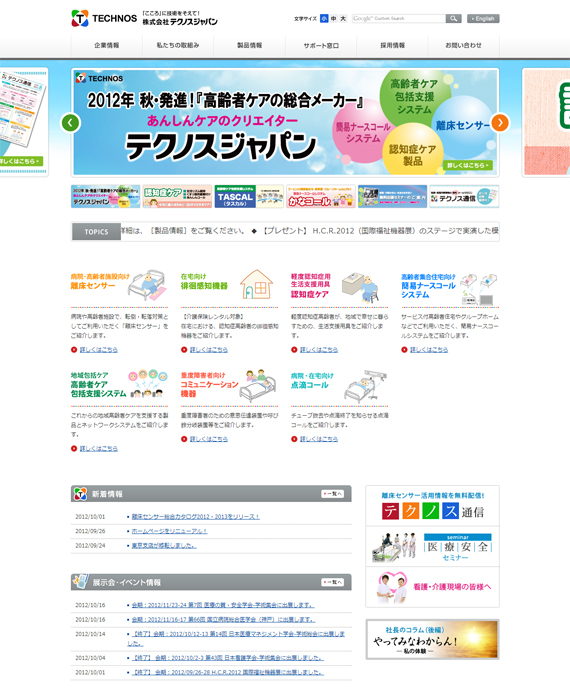Select the 2012年 秋・発進 slide thumbnail
This screenshot has width=570, height=691.
(x=105, y=196)
